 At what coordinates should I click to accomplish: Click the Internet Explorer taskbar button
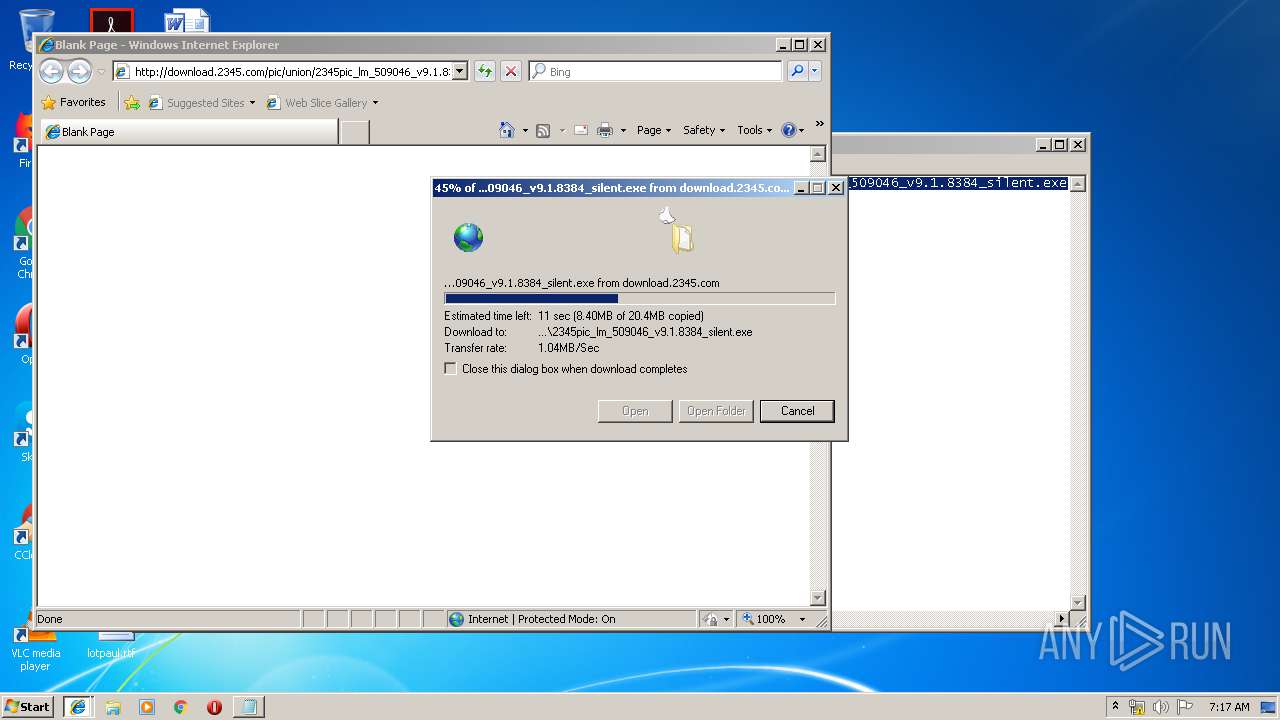click(x=78, y=707)
